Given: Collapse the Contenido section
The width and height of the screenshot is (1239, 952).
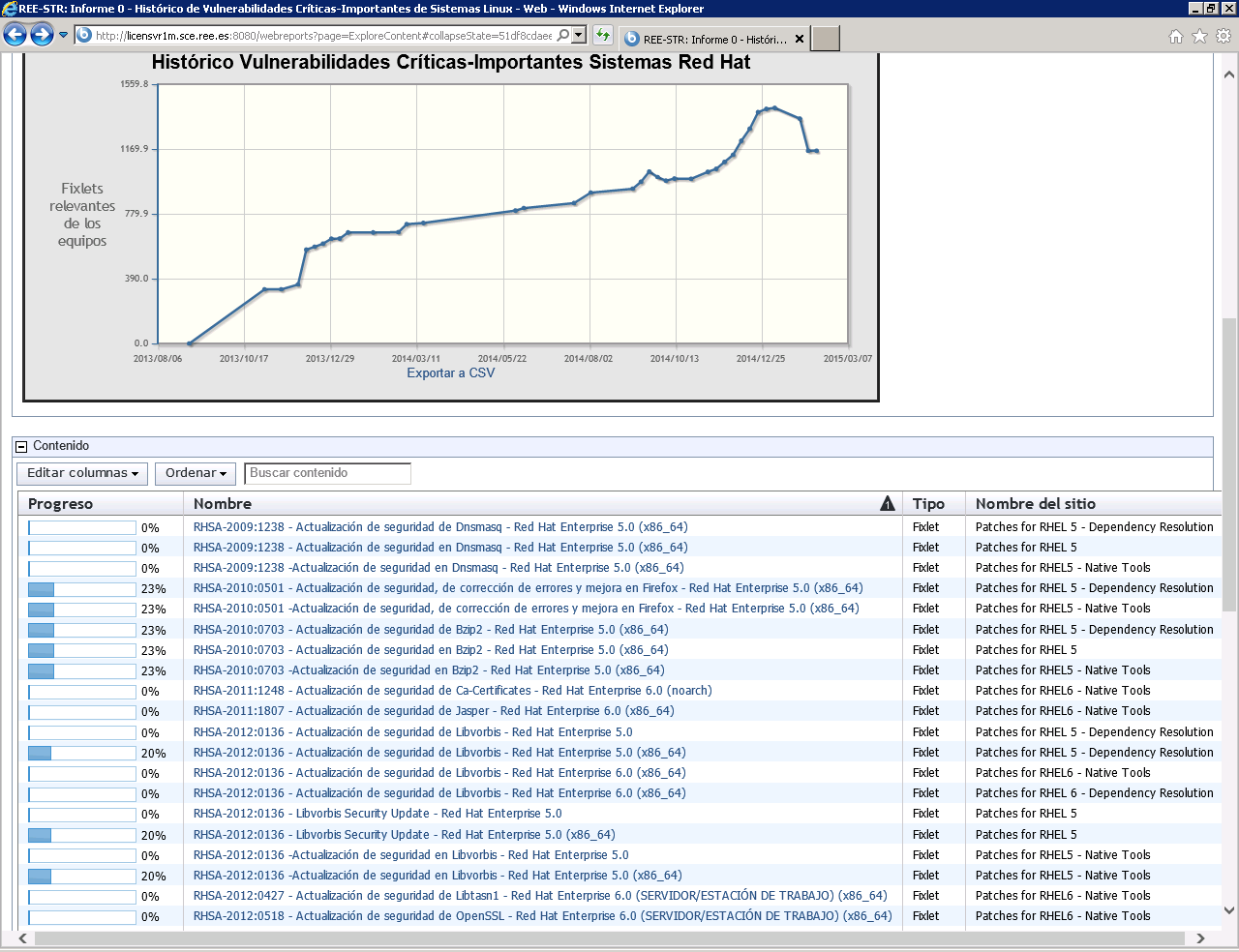Looking at the screenshot, I should [21, 447].
